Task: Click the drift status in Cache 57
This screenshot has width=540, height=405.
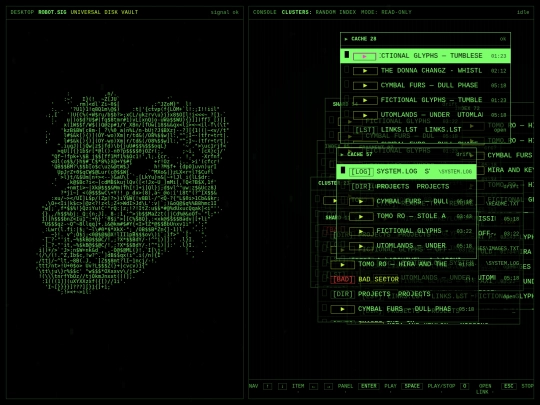Action: [x=464, y=155]
